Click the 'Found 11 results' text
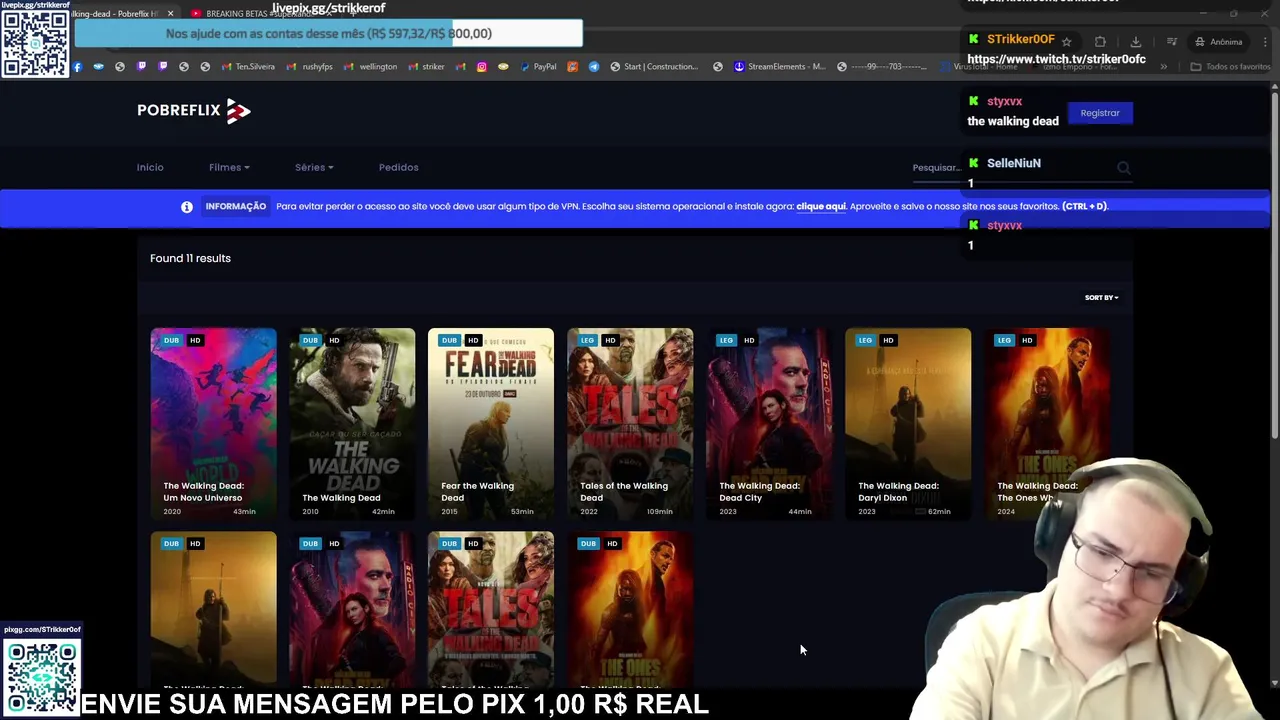This screenshot has height=720, width=1280. [190, 259]
